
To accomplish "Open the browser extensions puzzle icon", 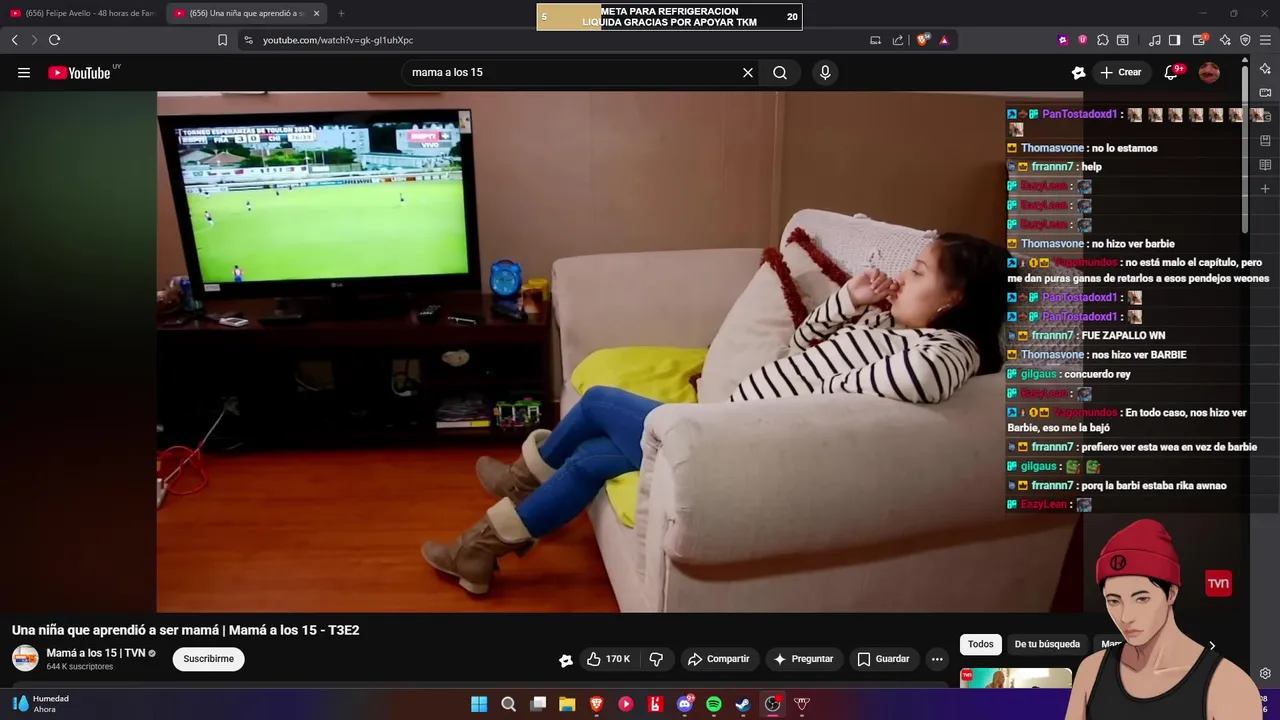I will pyautogui.click(x=1102, y=40).
